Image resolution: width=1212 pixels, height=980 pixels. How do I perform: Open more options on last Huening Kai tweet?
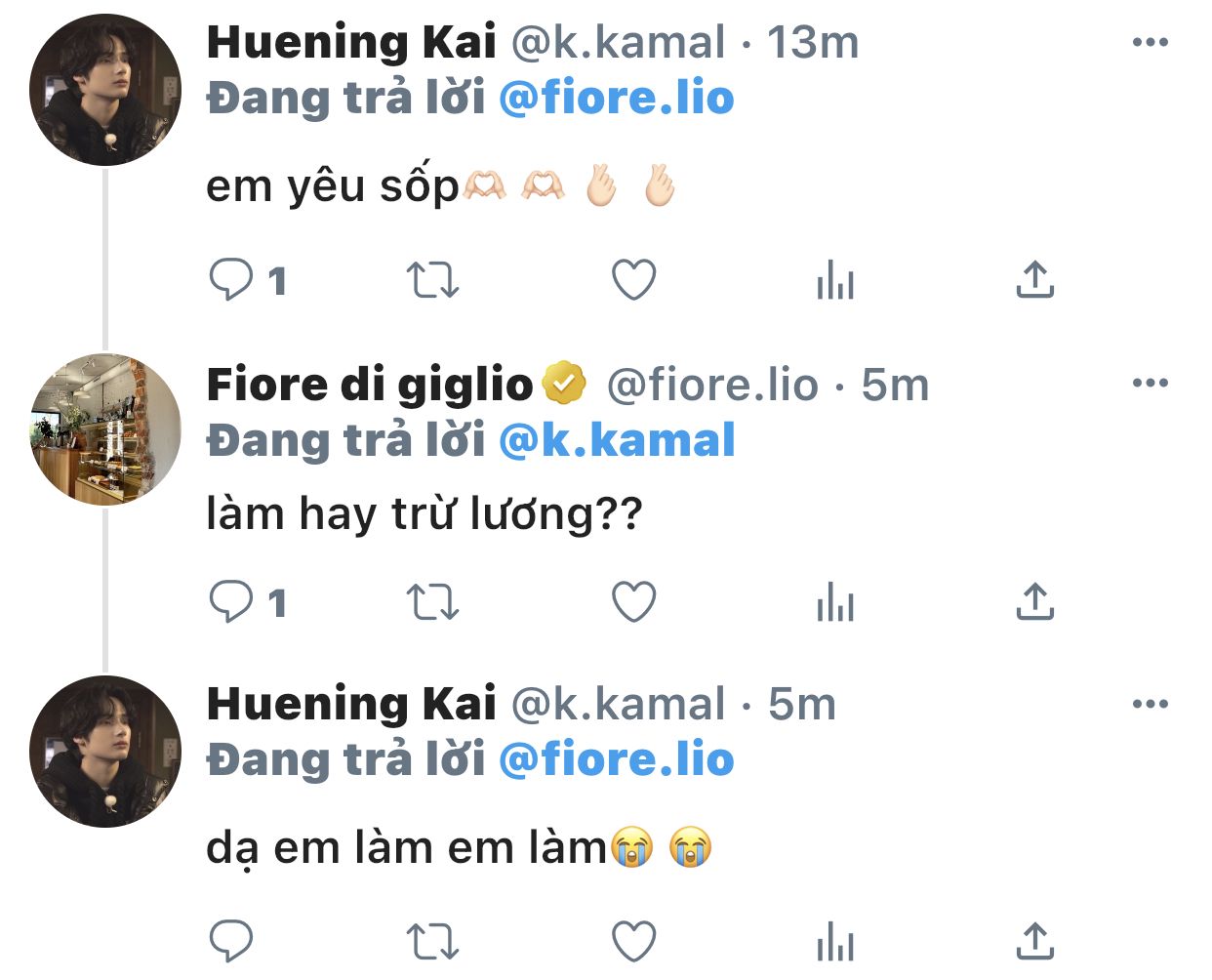pyautogui.click(x=1150, y=704)
